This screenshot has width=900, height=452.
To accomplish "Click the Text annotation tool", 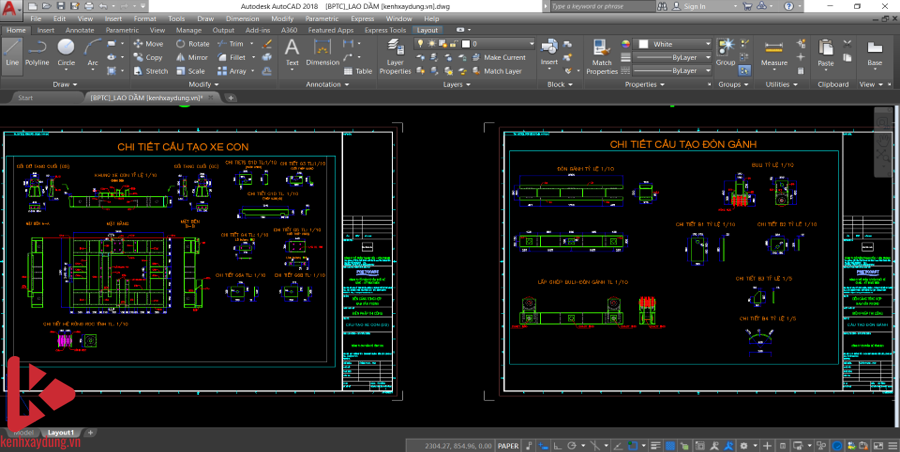I will 292,52.
